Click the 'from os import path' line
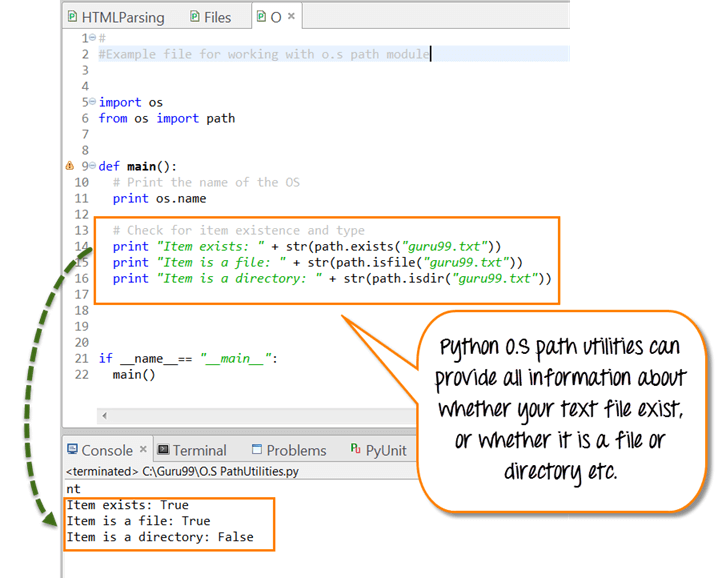Image resolution: width=718 pixels, height=578 pixels. point(167,118)
